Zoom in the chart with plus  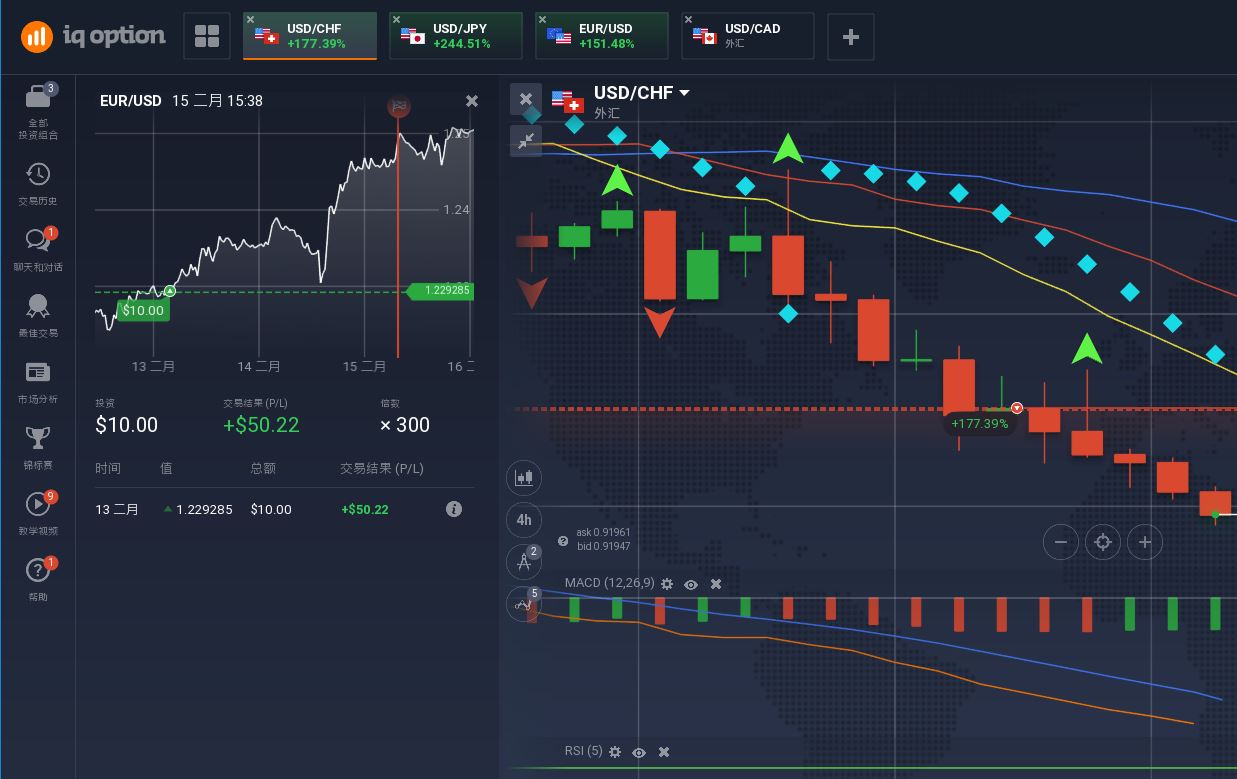click(1145, 542)
